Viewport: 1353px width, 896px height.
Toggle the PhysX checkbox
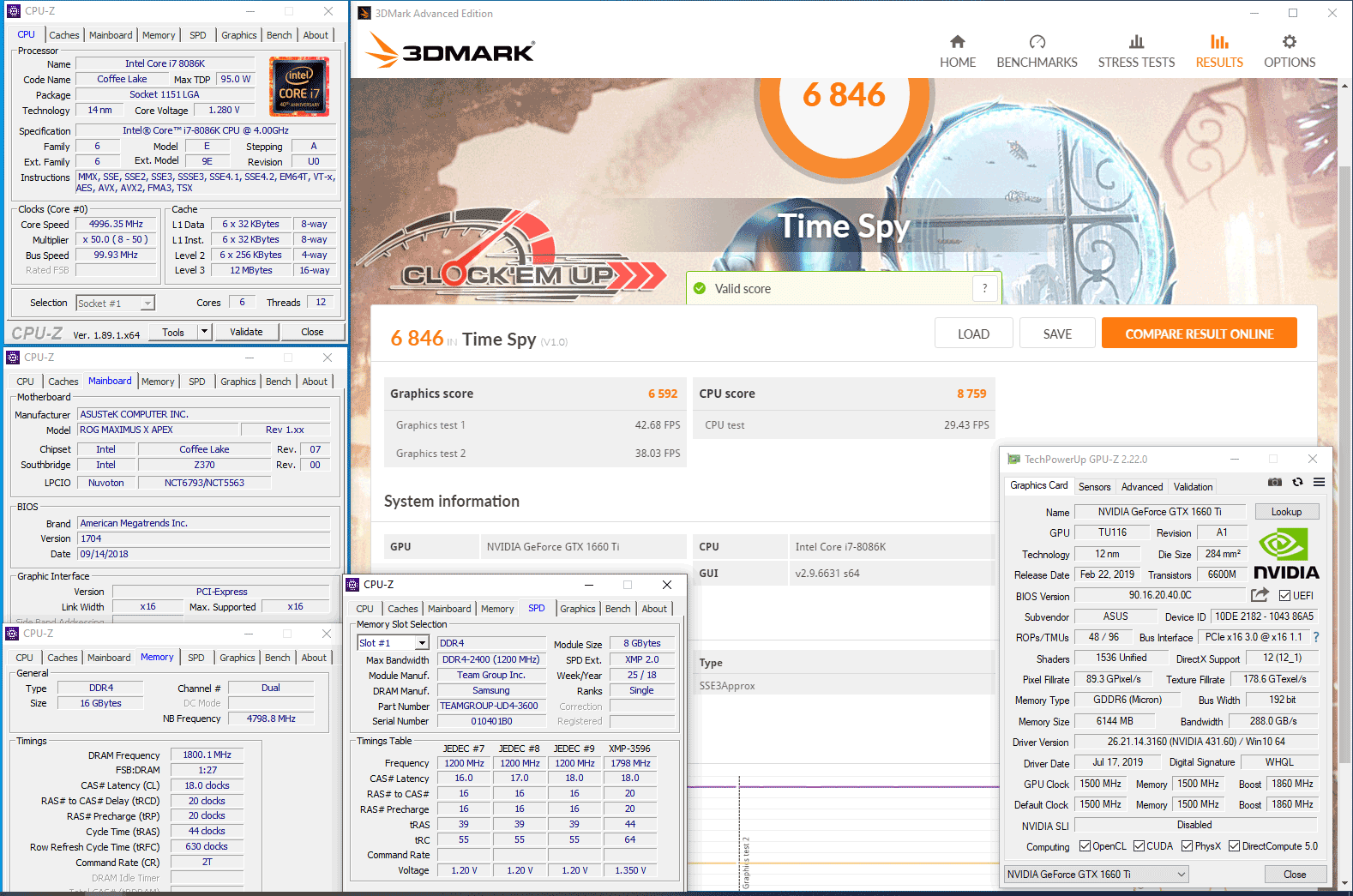click(x=1187, y=846)
